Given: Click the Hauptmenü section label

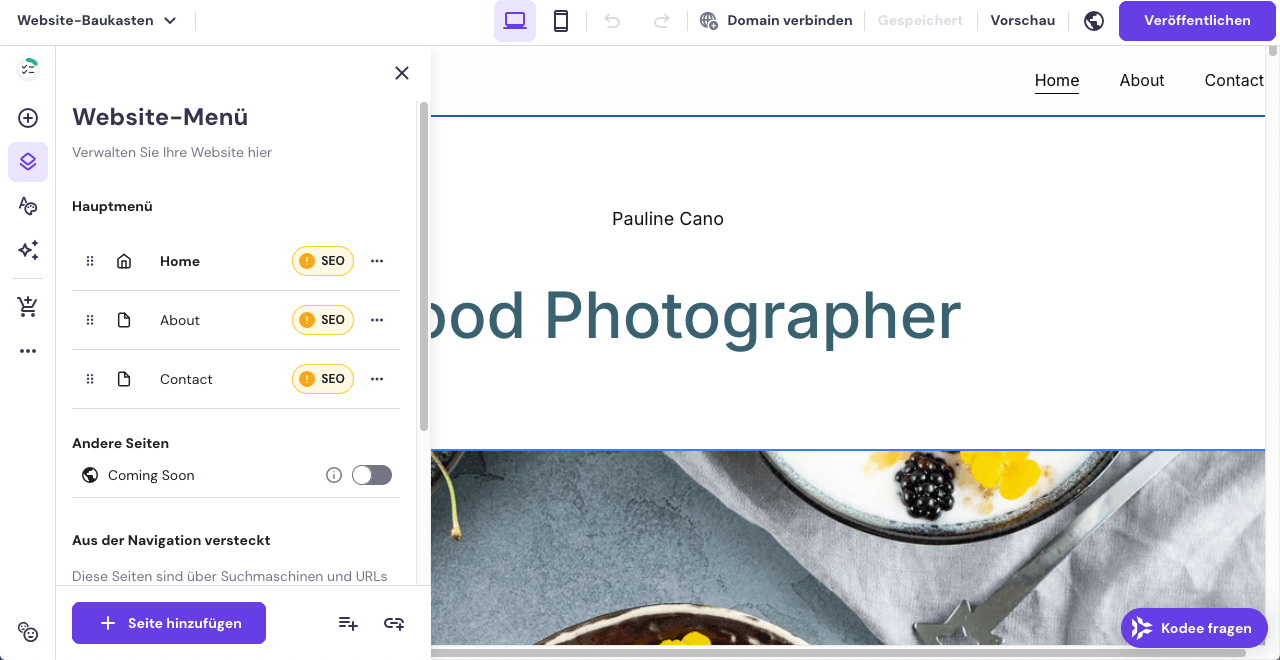Looking at the screenshot, I should tap(112, 206).
